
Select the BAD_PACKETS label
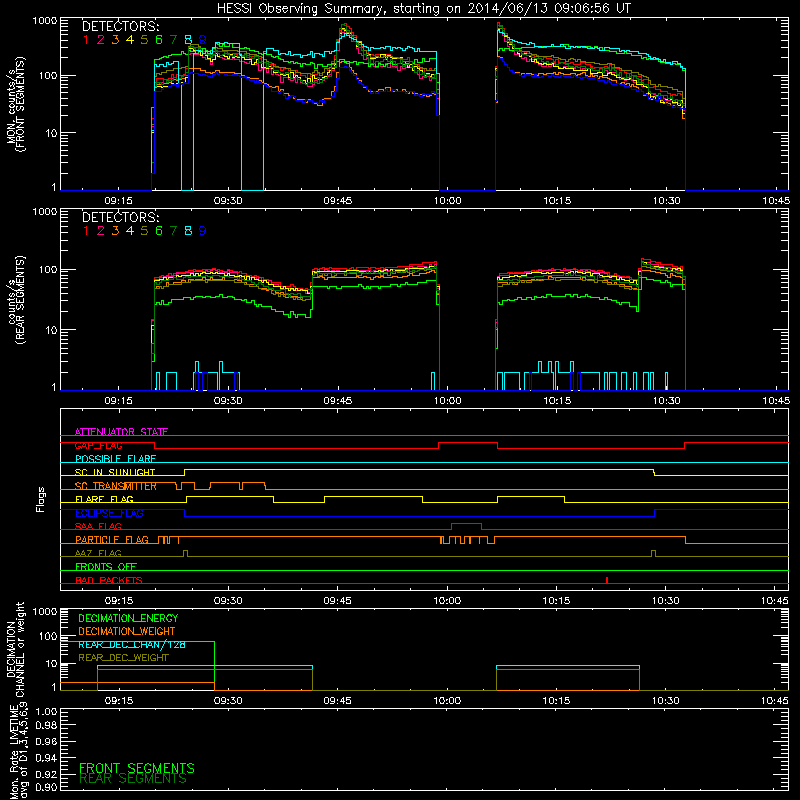click(x=109, y=580)
